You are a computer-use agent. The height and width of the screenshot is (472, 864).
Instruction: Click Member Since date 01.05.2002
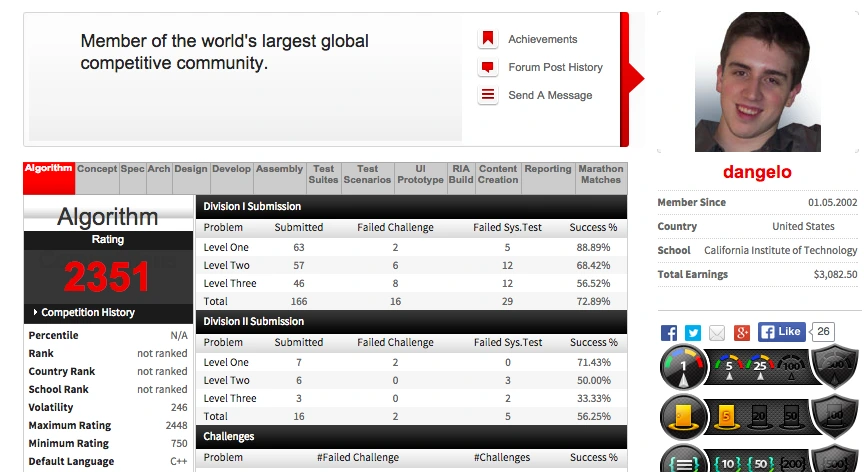click(x=833, y=203)
